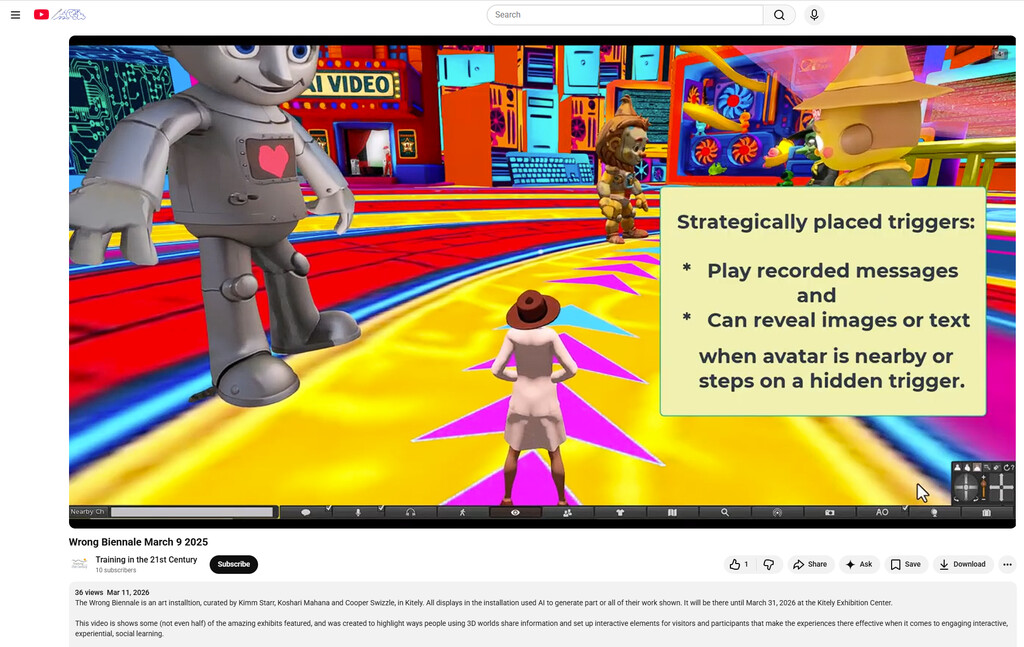Open the YouTube hamburger guide menu

pos(15,15)
